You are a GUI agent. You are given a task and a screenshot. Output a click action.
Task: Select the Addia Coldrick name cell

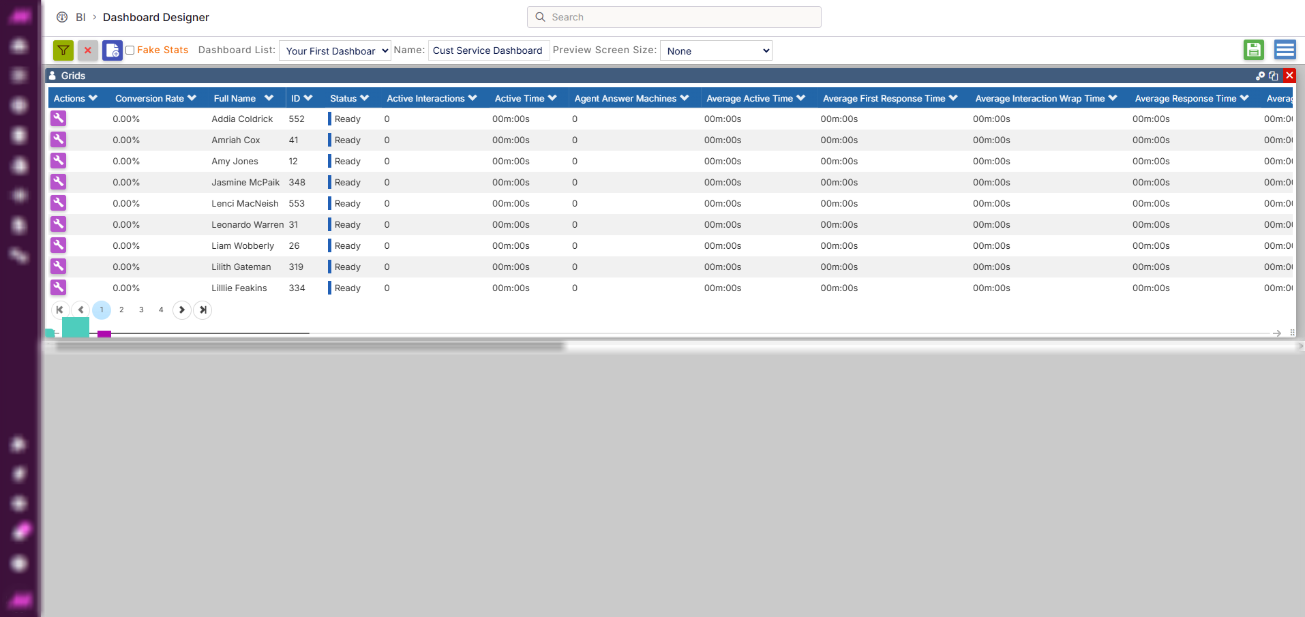[242, 119]
